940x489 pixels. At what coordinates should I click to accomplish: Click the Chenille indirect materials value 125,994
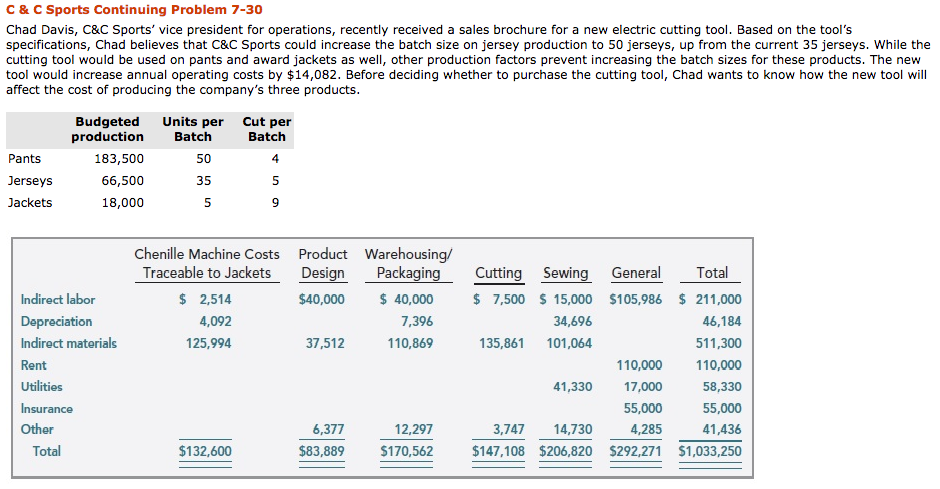209,343
